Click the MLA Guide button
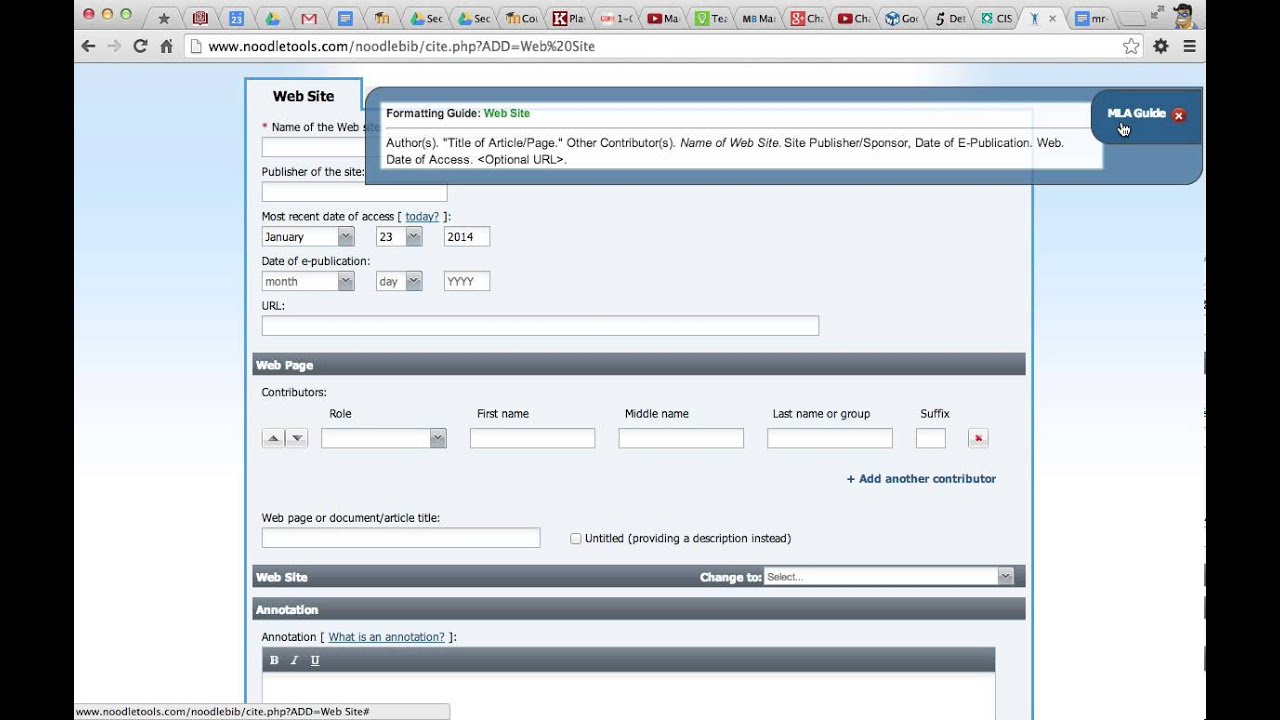1280x720 pixels. coord(1136,113)
